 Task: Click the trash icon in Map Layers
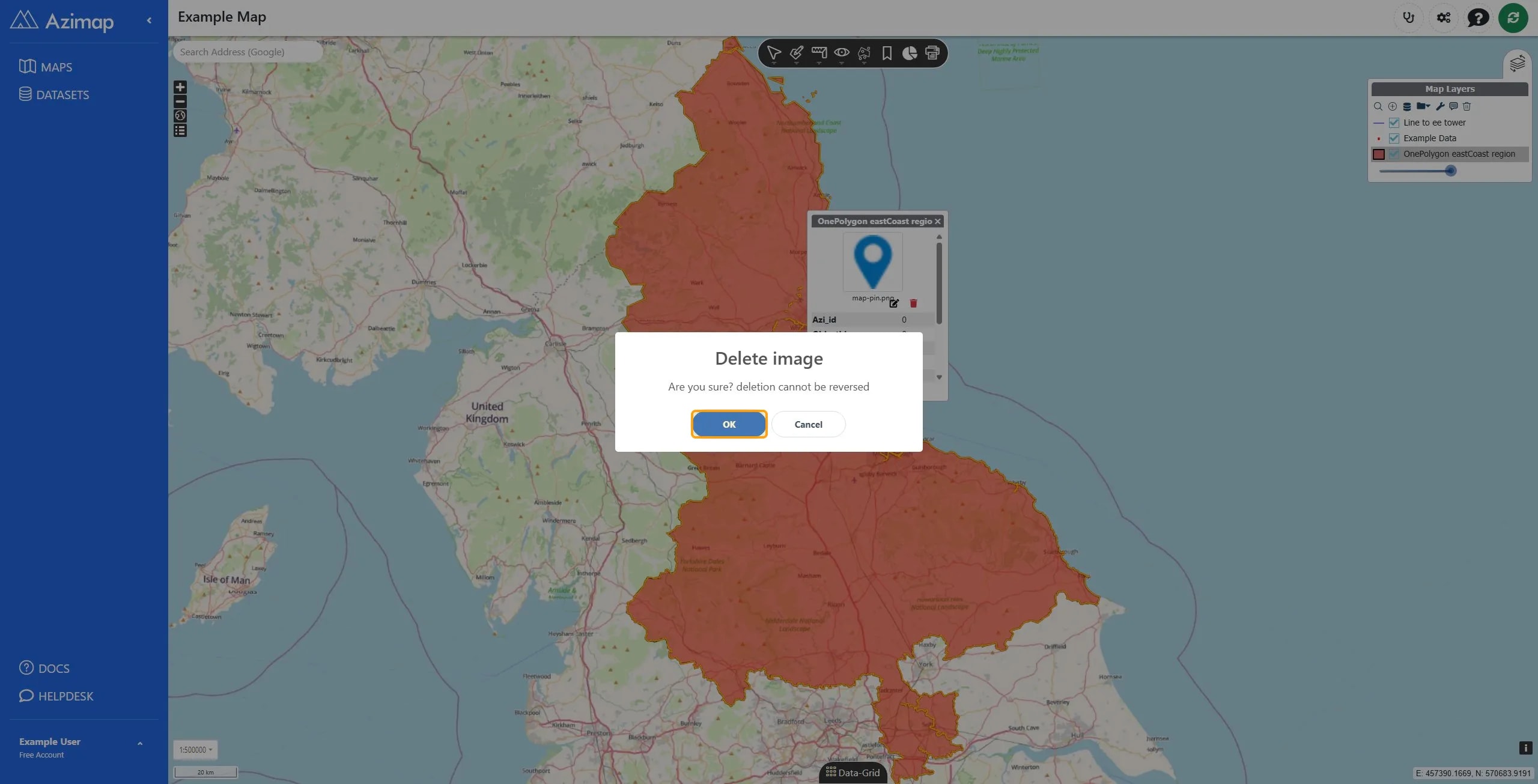(x=1467, y=106)
